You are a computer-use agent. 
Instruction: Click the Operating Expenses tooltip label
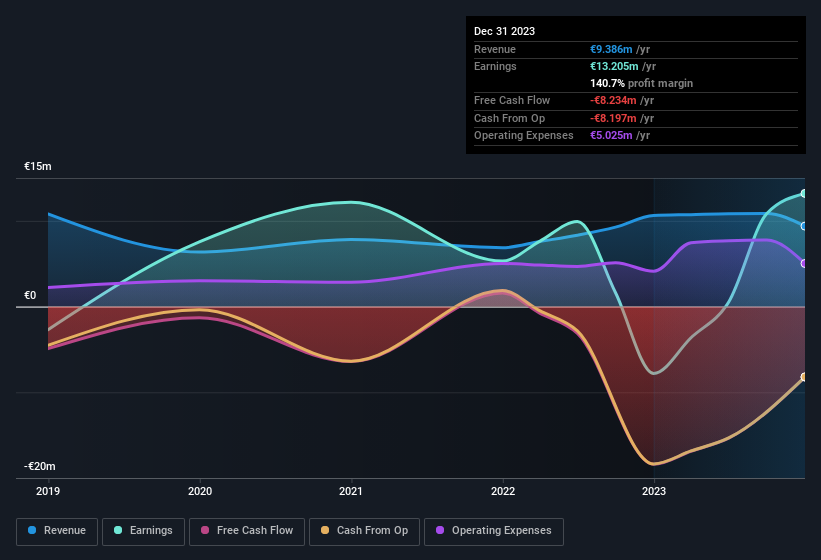tap(524, 135)
